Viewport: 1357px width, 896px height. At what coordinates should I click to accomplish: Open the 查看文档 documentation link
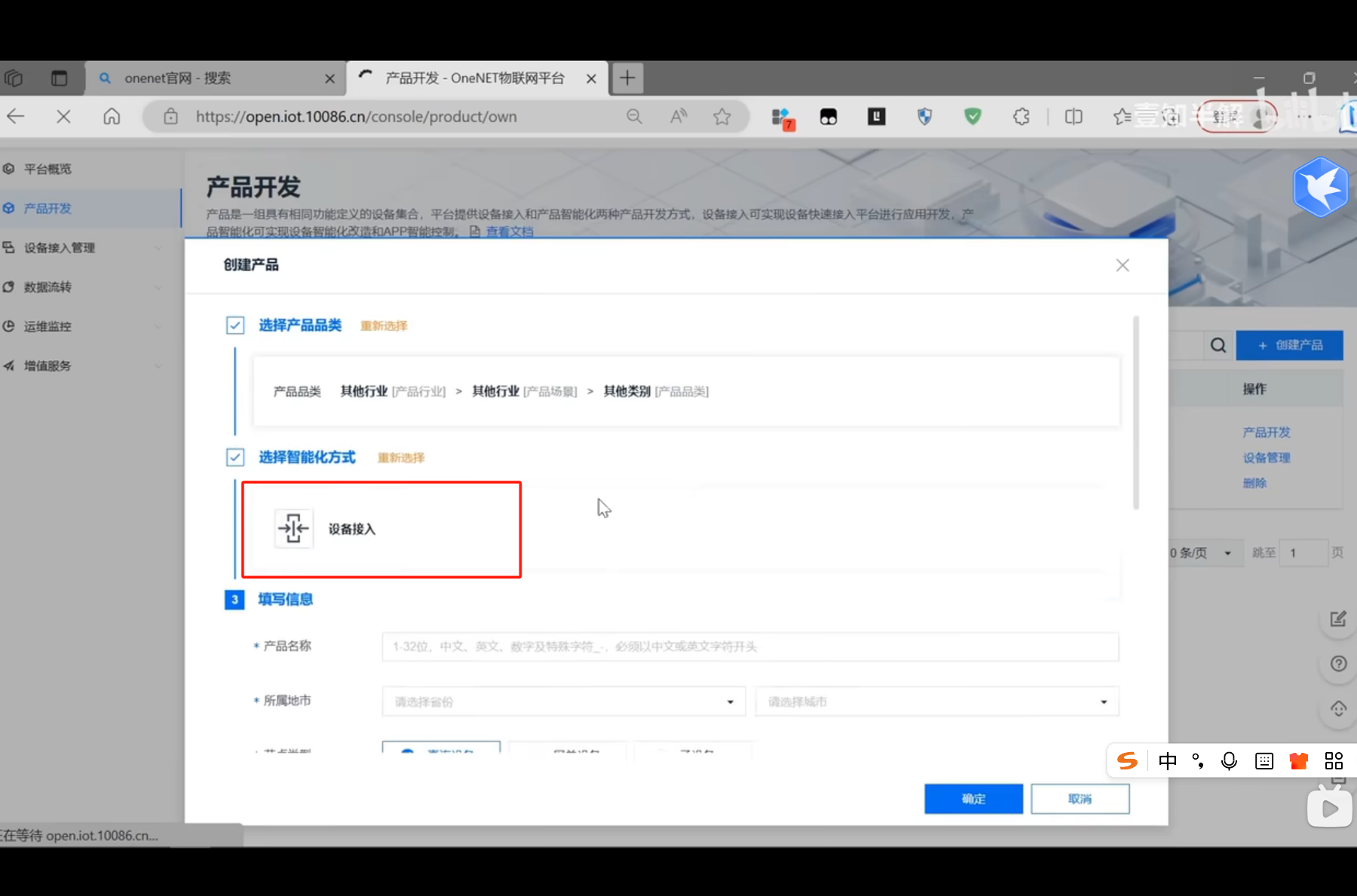tap(509, 231)
